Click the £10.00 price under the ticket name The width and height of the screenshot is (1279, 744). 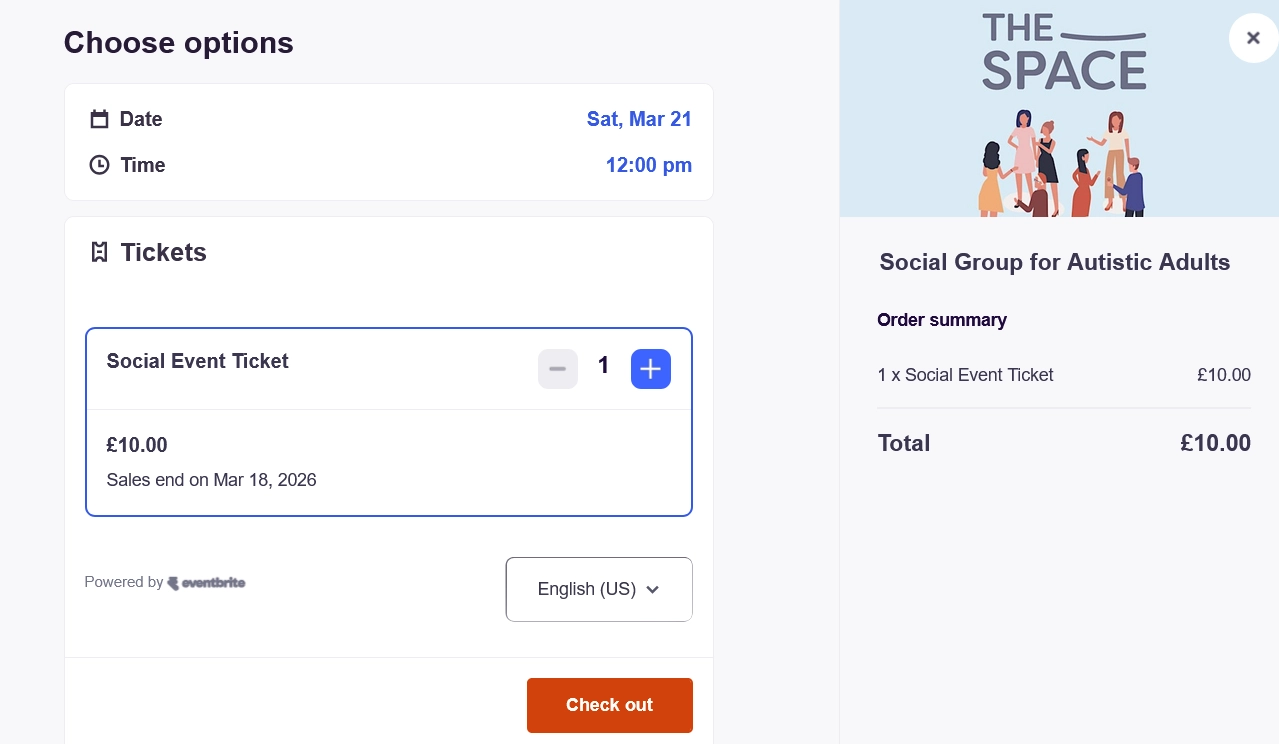click(x=136, y=445)
